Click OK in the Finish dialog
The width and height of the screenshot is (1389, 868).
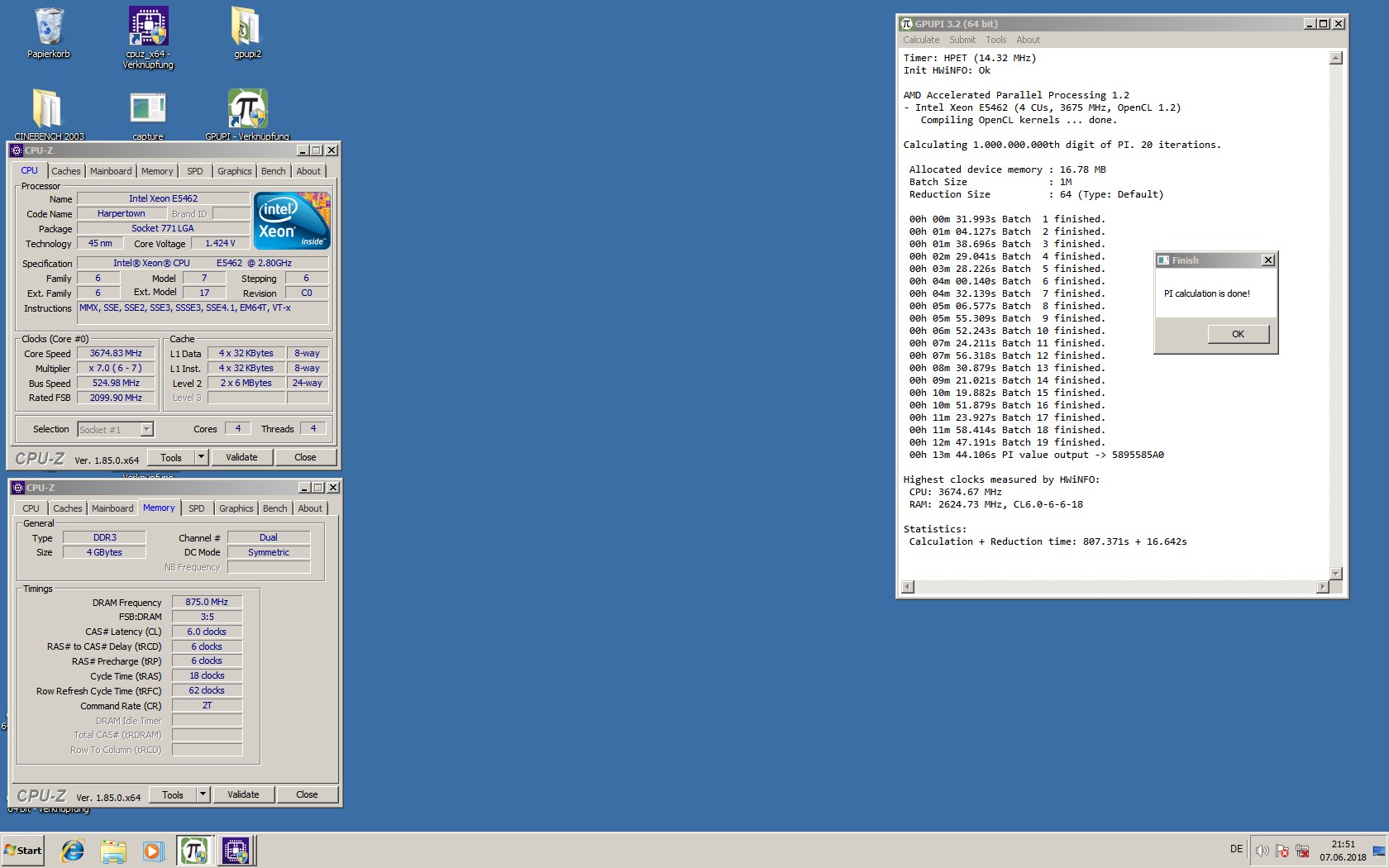(x=1238, y=334)
